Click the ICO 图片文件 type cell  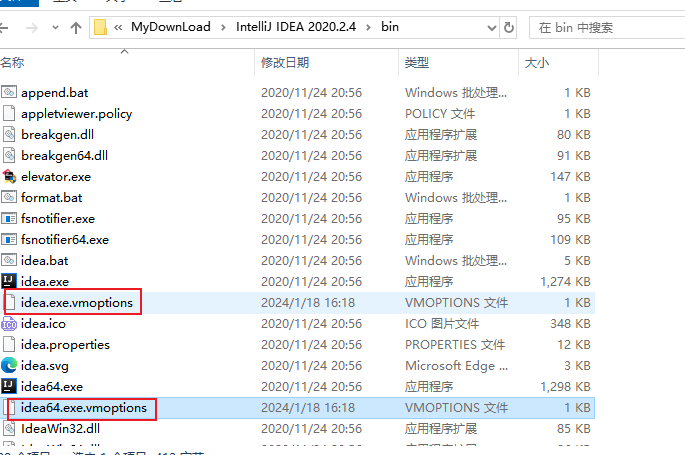442,324
